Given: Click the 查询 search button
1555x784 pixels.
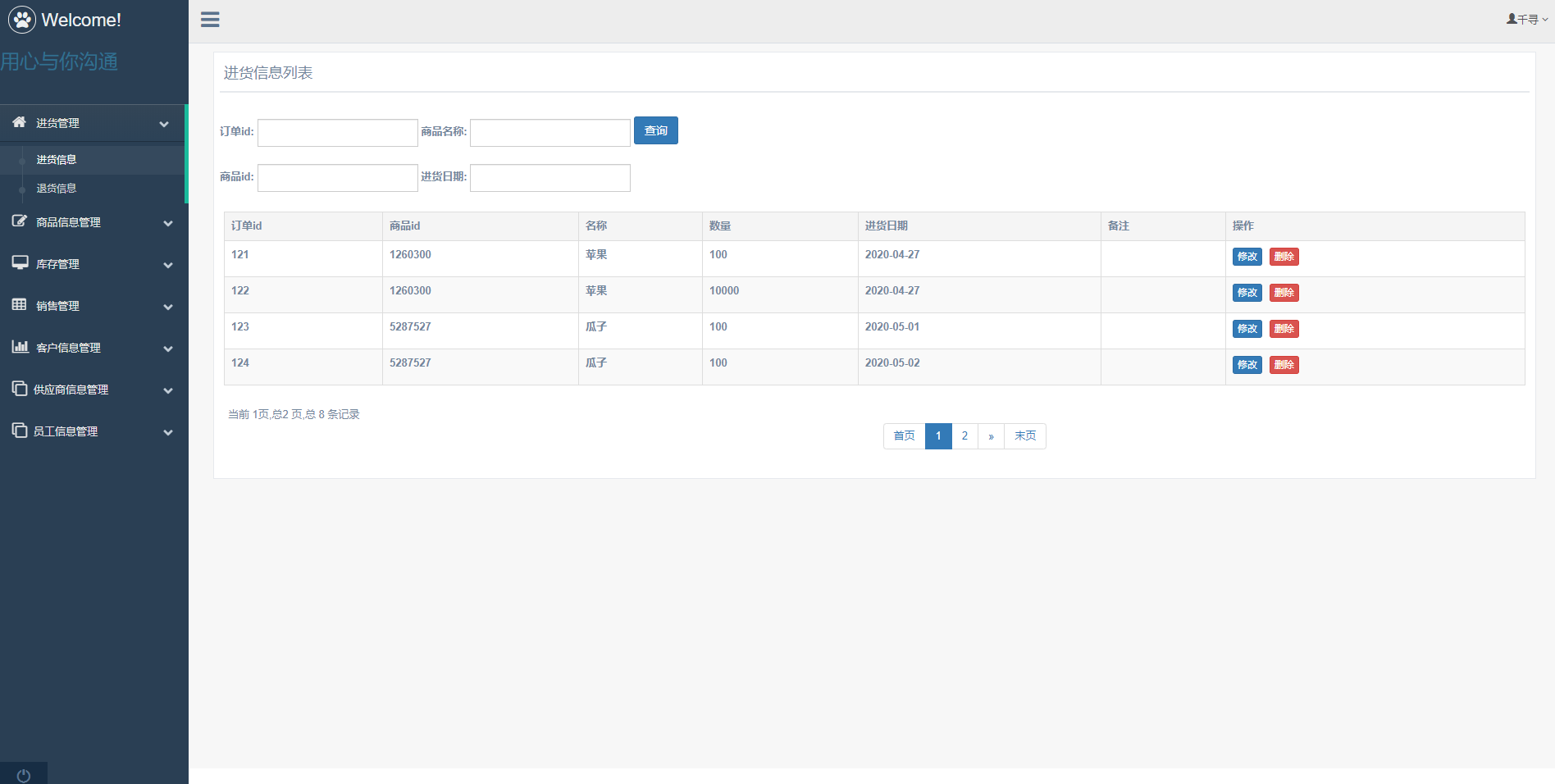Looking at the screenshot, I should pyautogui.click(x=656, y=130).
